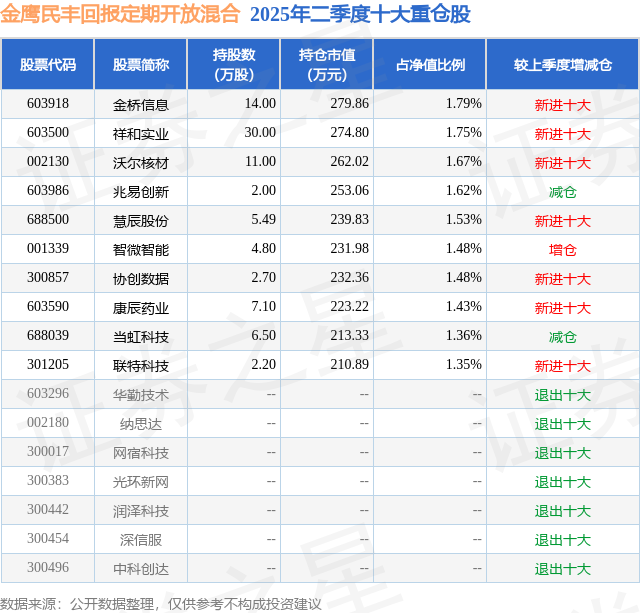Click the red 增仓 label for 智微智能

[563, 250]
